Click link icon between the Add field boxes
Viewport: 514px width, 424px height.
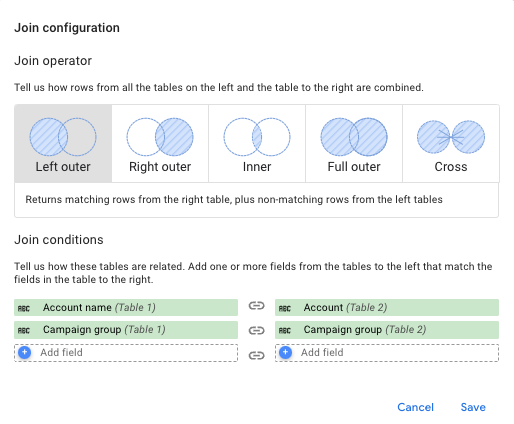[x=256, y=356]
